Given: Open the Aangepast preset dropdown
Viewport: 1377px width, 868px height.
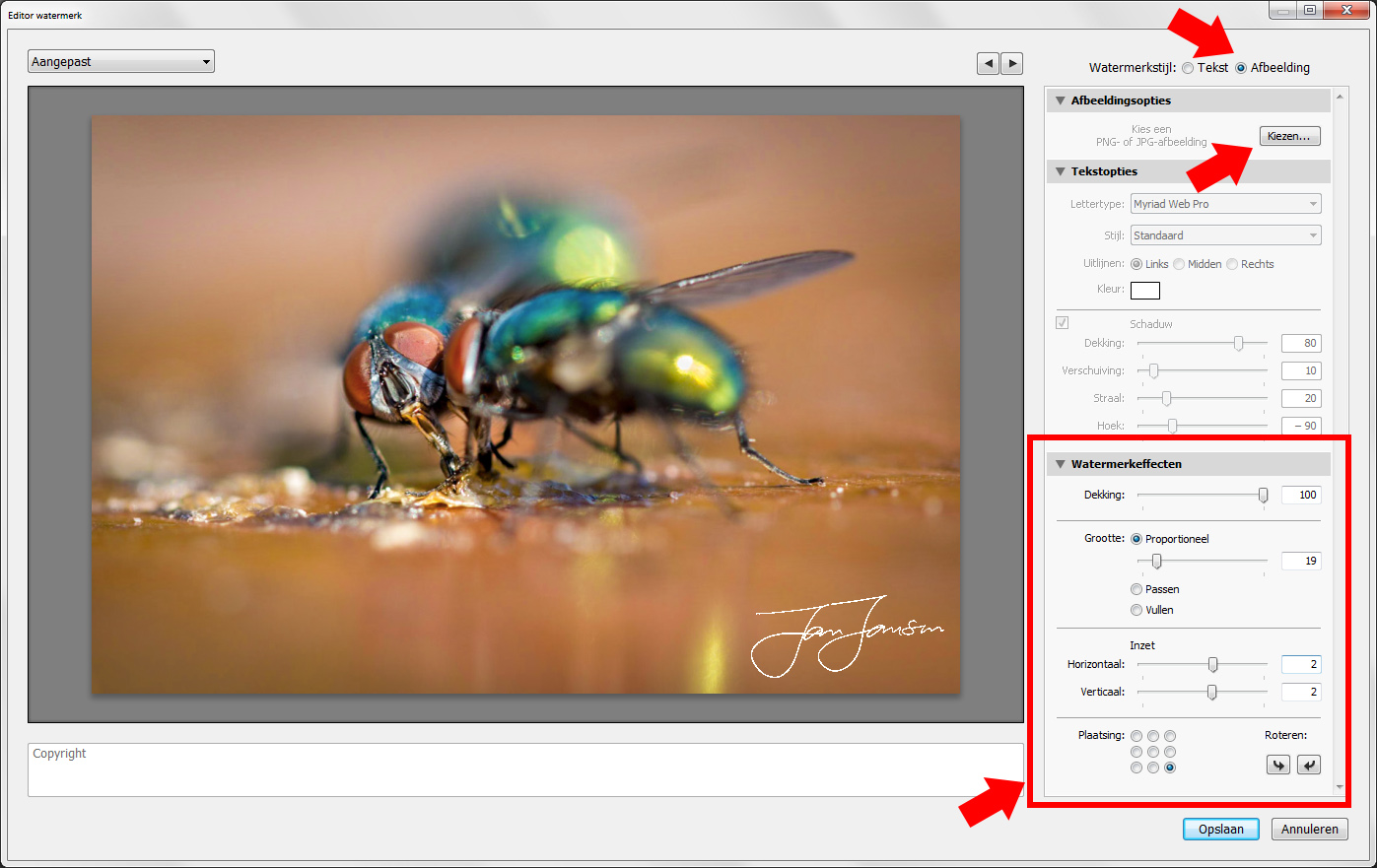Looking at the screenshot, I should (121, 62).
